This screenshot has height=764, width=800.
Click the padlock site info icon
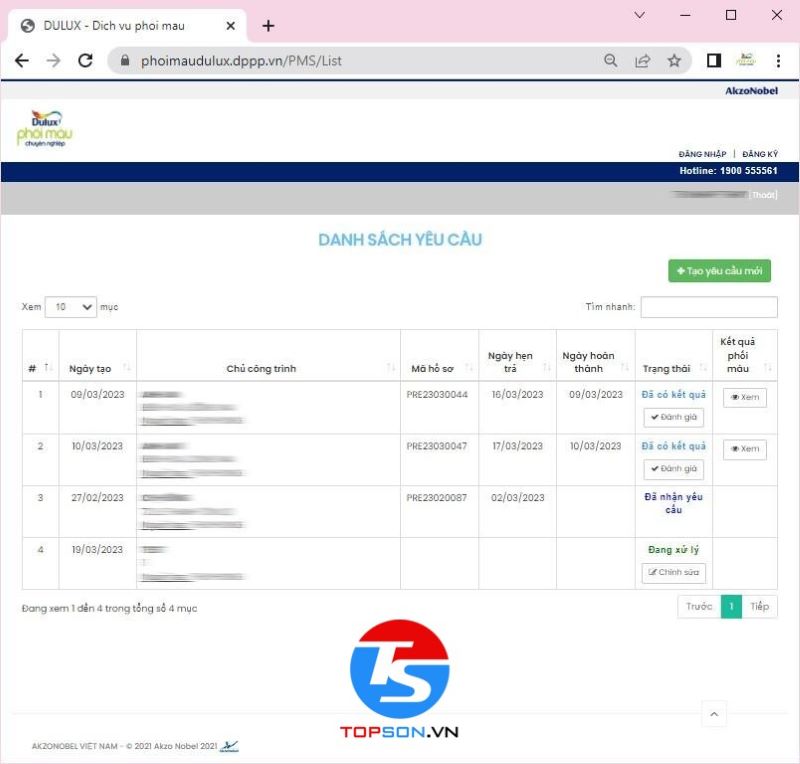coord(124,61)
